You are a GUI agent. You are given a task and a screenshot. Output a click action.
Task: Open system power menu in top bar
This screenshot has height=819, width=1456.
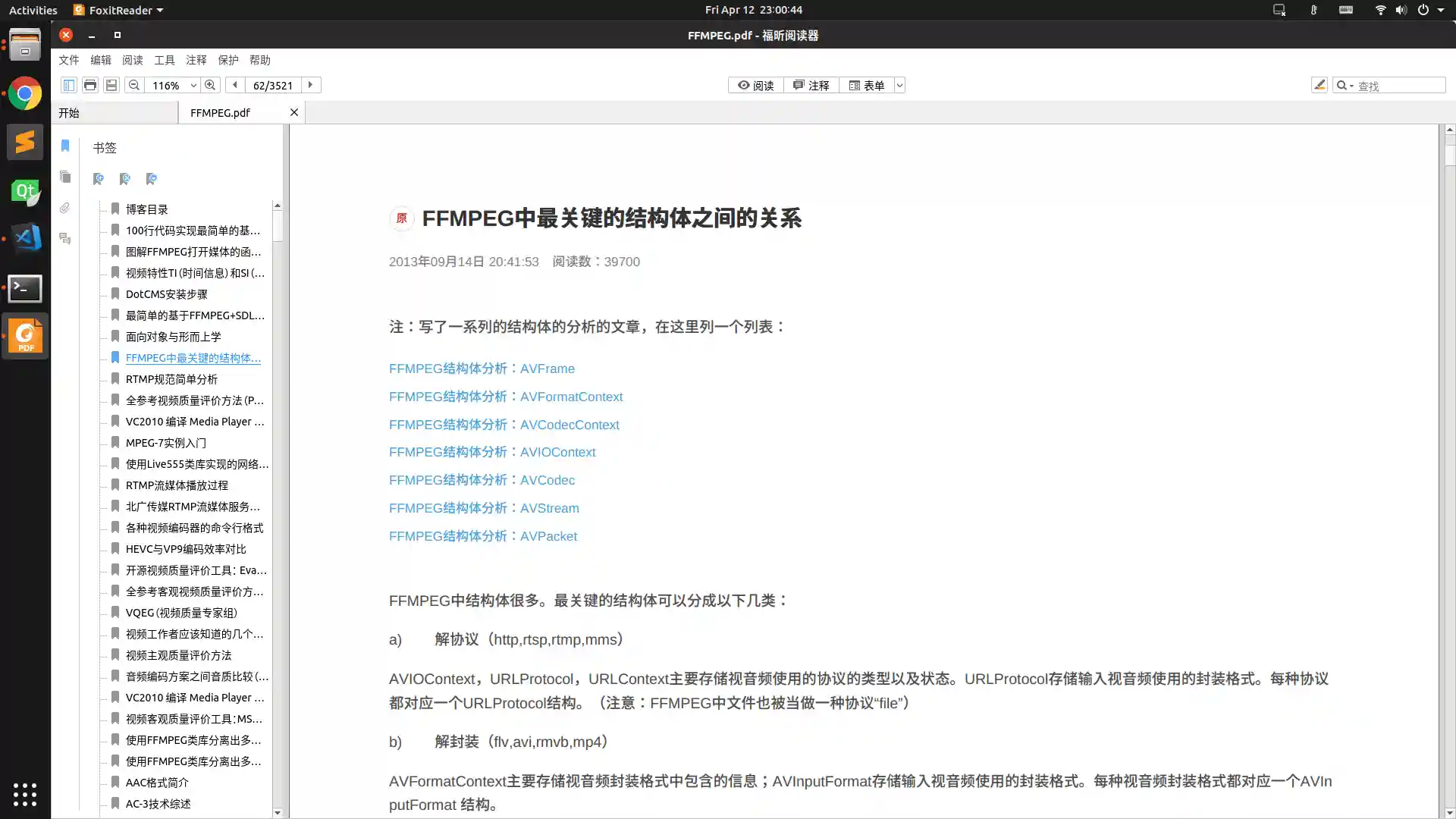tap(1430, 10)
